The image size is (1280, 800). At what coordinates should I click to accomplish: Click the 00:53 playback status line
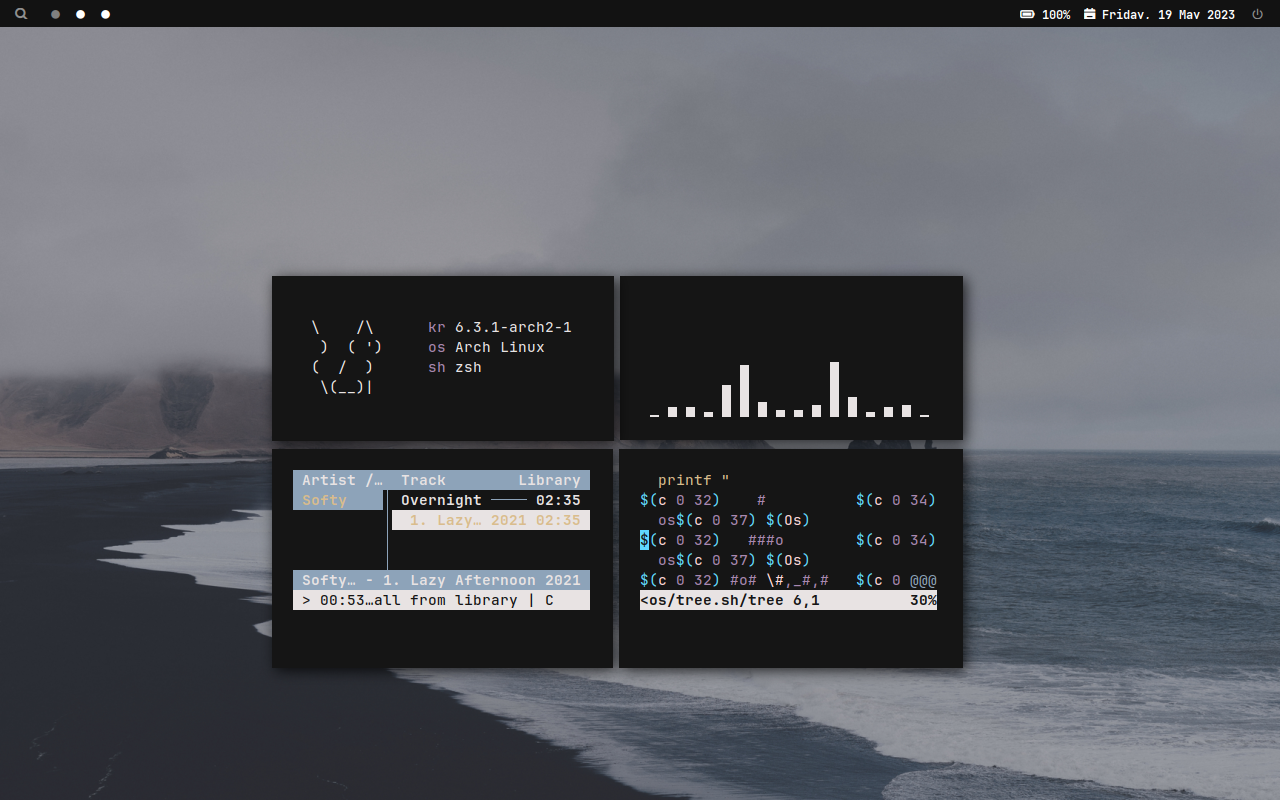pos(441,600)
